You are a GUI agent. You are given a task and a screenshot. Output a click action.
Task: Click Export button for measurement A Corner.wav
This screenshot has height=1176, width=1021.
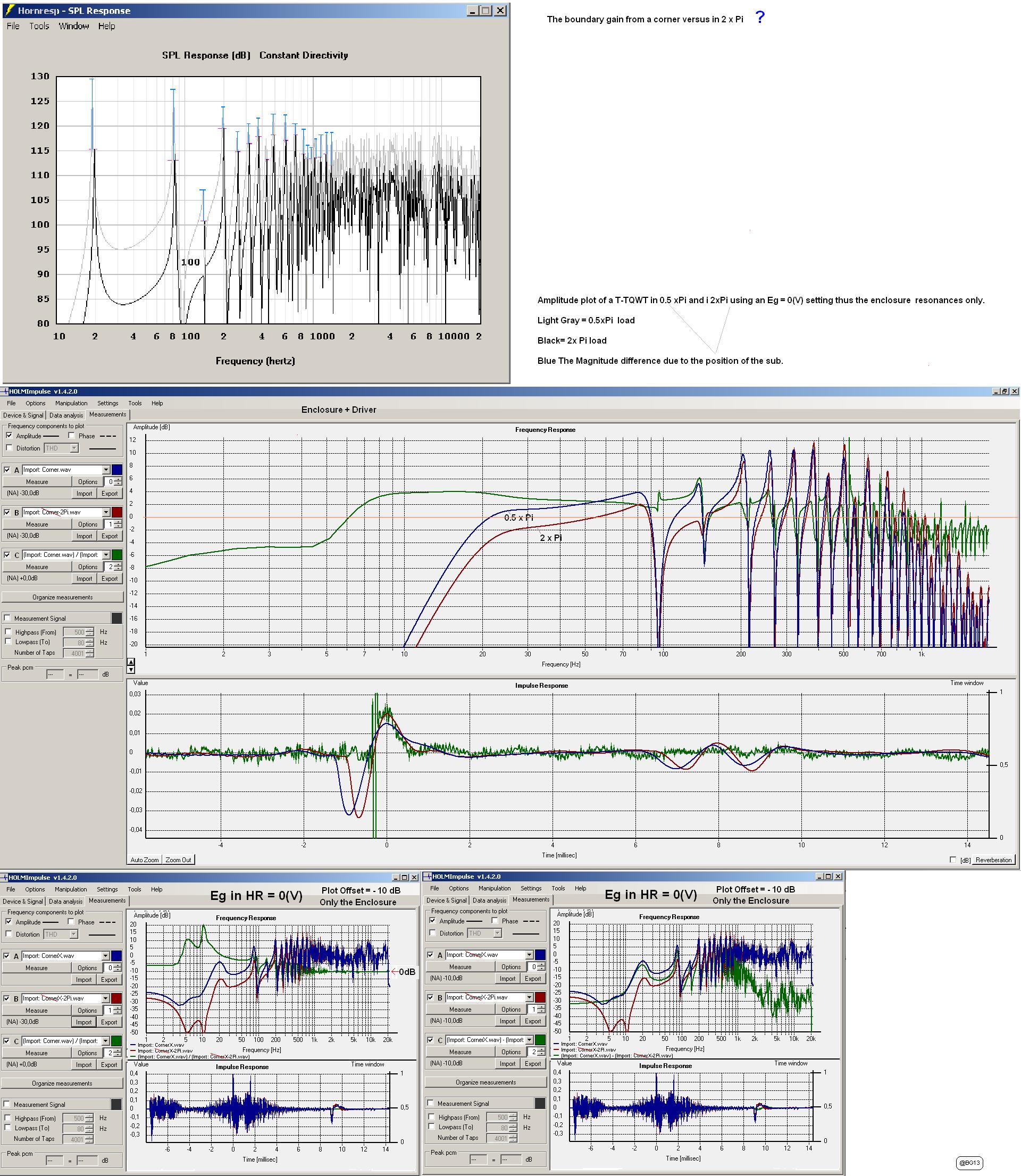click(x=110, y=494)
